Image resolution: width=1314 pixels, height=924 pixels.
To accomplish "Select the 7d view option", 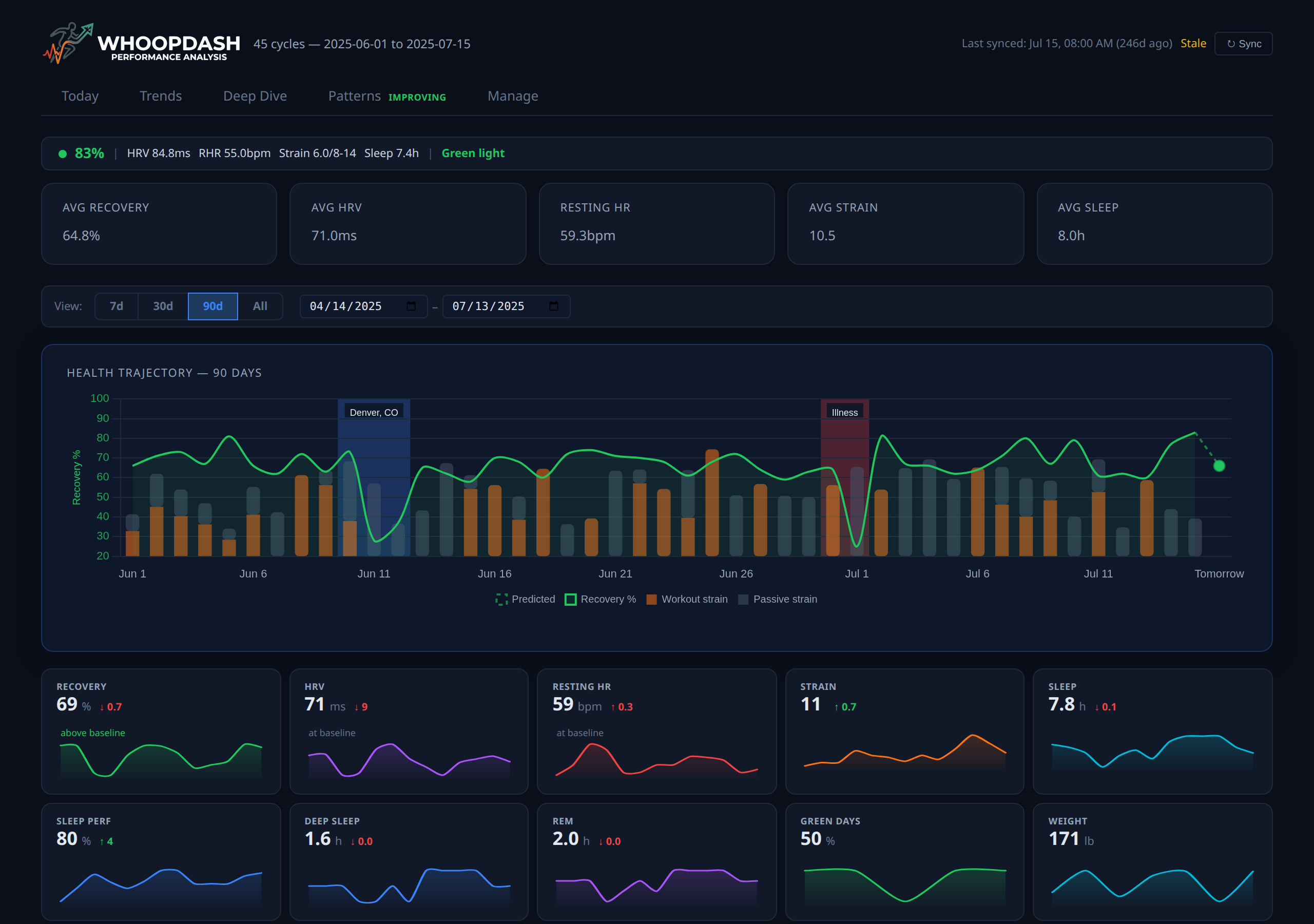I will (x=116, y=306).
